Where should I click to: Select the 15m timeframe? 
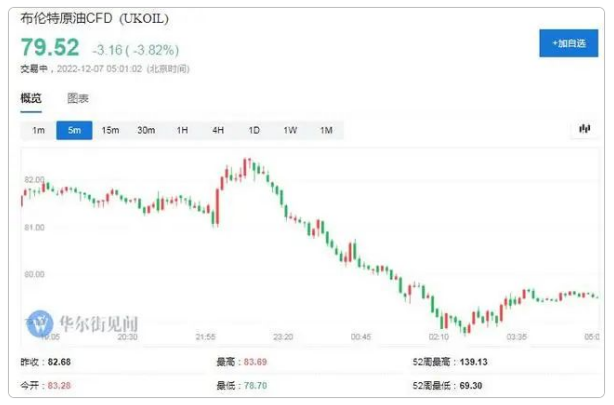(110, 130)
